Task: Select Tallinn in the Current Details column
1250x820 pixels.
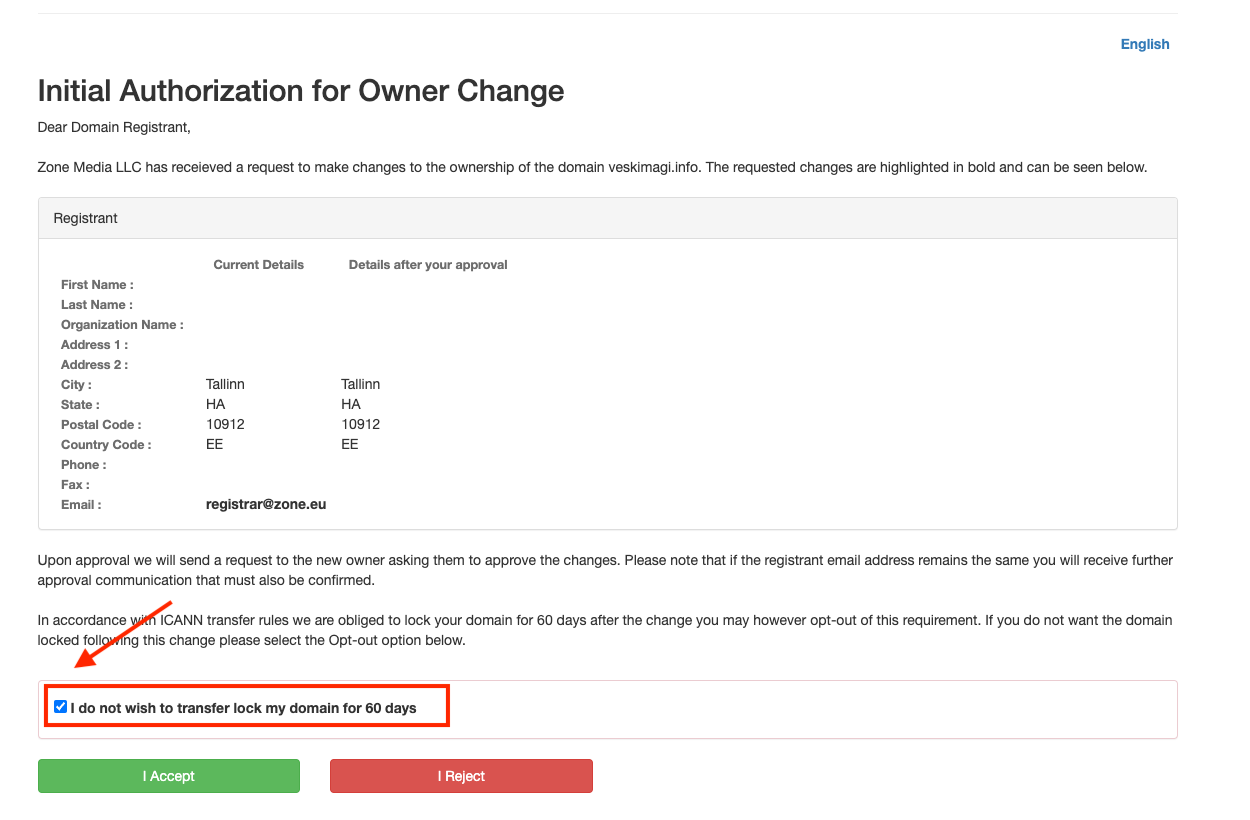Action: (x=225, y=385)
